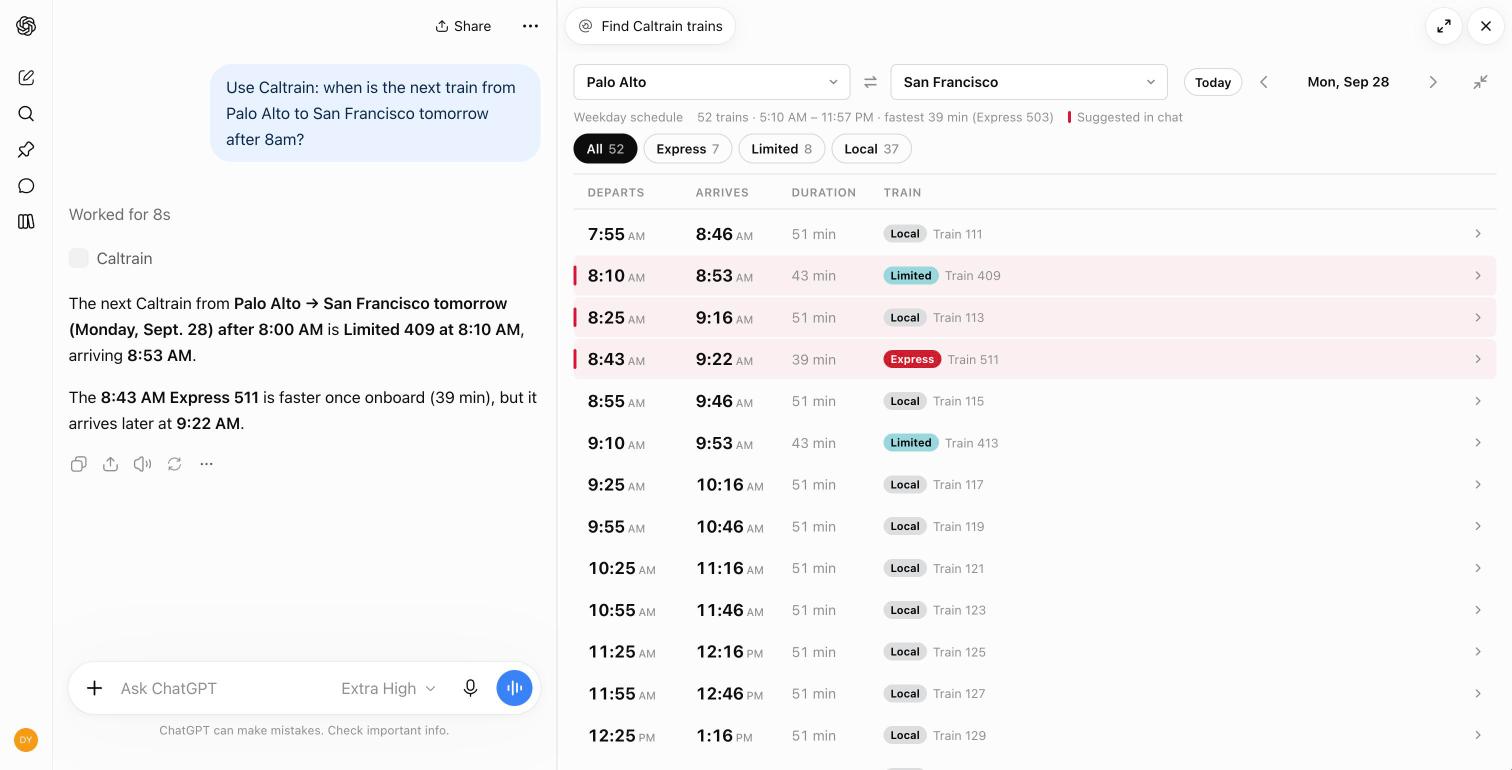Click the 9:22 AM arrival time
The image size is (1512, 770).
click(724, 360)
